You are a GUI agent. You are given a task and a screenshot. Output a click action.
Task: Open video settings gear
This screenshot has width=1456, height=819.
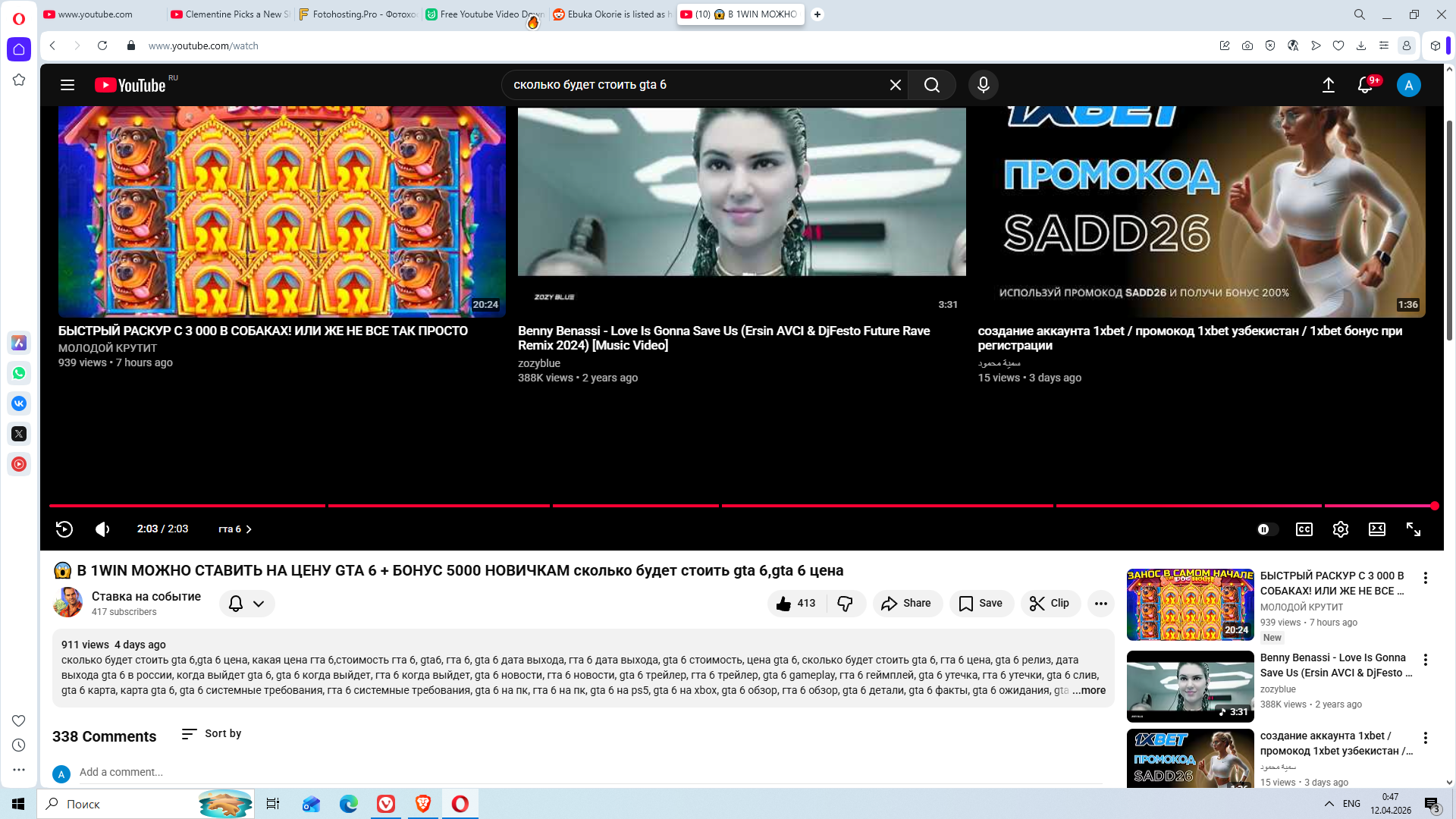point(1340,529)
